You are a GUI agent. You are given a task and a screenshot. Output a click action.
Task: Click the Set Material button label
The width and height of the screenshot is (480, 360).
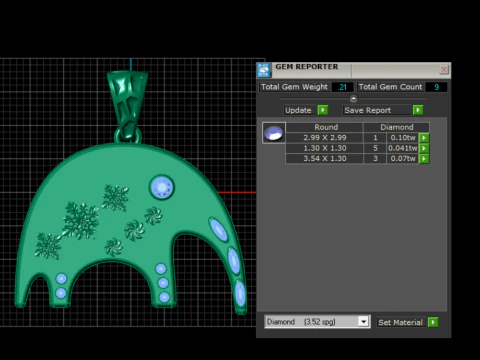click(x=400, y=322)
